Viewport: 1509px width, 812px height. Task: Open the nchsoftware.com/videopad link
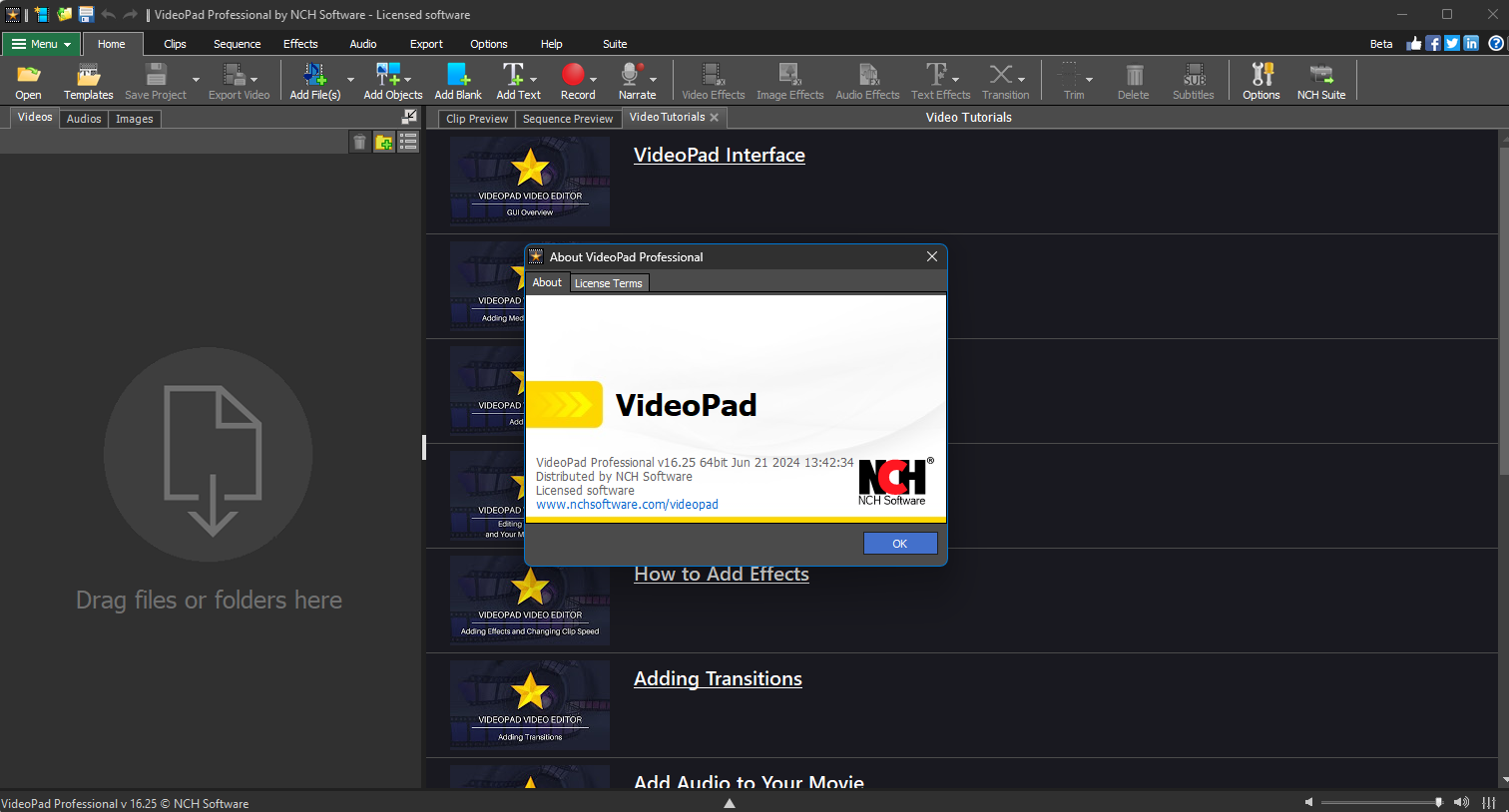[627, 505]
